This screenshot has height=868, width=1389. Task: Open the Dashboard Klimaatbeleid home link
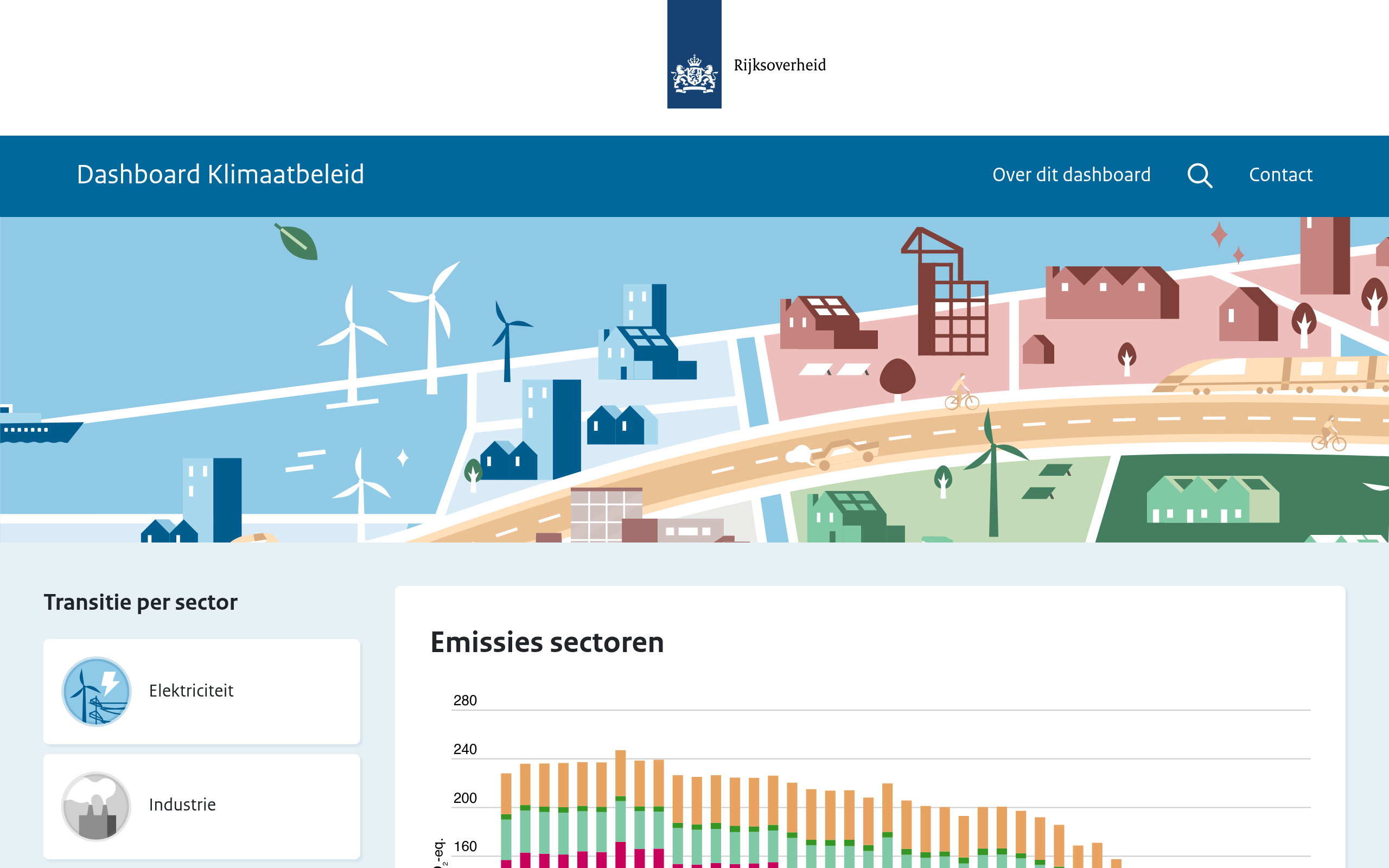(220, 175)
